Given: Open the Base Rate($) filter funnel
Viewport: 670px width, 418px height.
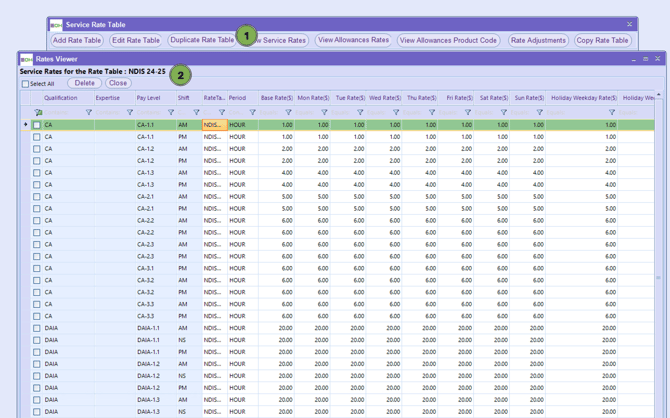Looking at the screenshot, I should (x=289, y=113).
